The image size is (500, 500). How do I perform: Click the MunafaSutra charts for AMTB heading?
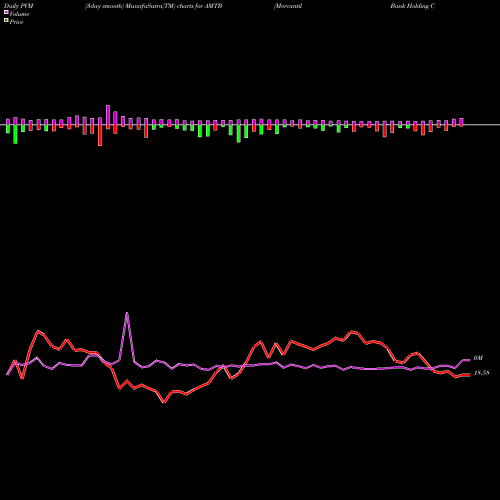click(x=153, y=6)
